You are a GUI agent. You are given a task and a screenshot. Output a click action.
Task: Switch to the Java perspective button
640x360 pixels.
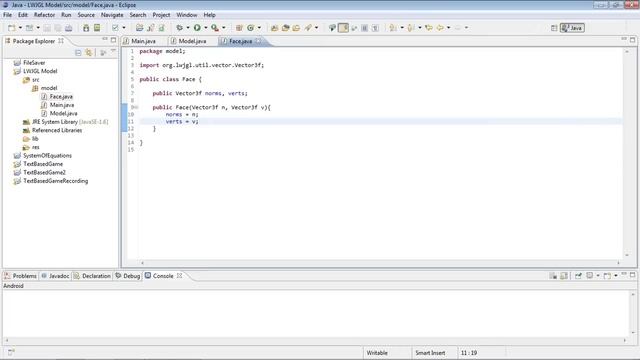coord(572,28)
